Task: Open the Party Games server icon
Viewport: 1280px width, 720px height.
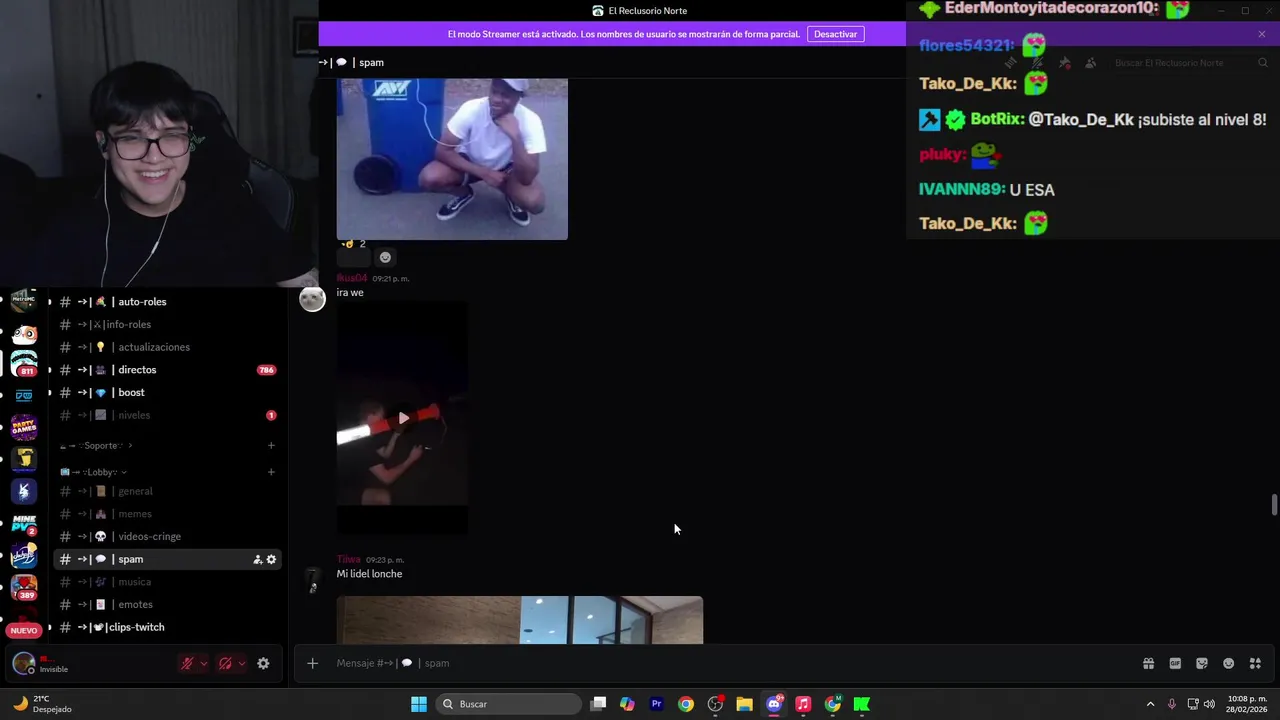Action: click(x=24, y=427)
